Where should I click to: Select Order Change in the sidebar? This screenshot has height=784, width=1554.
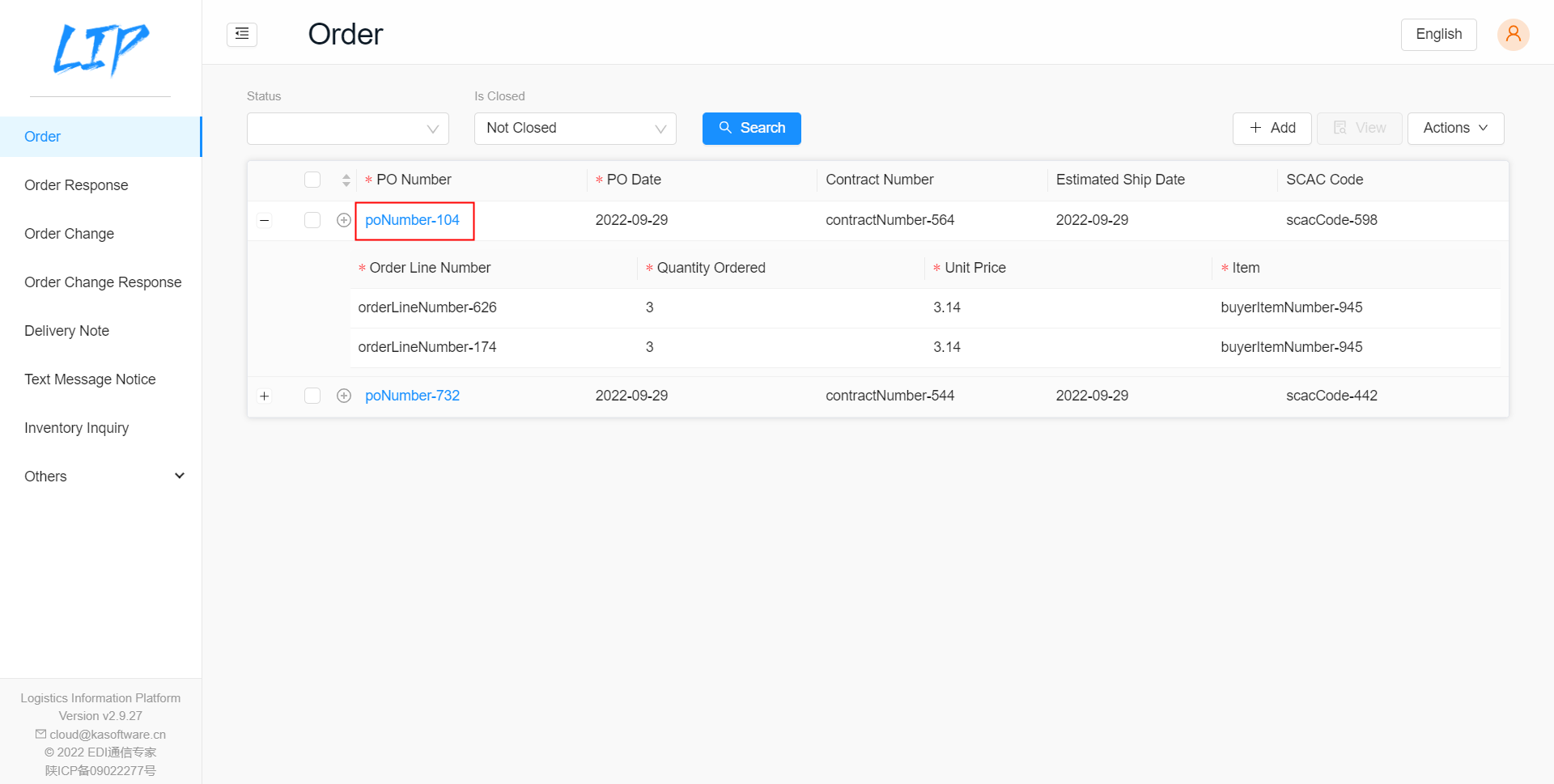point(69,233)
